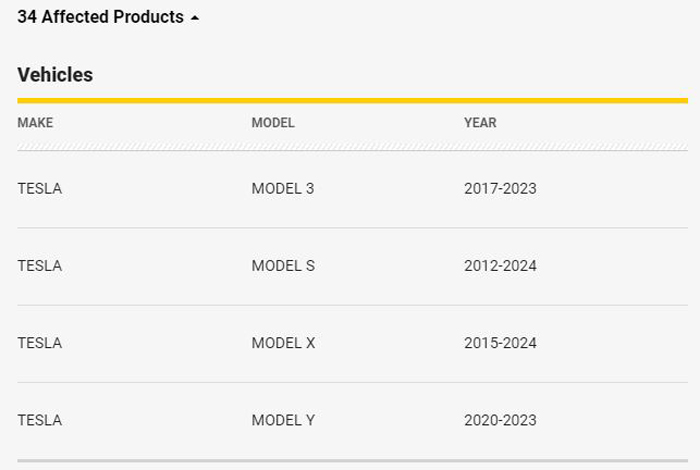
Task: Click the MAKE column header
Action: click(35, 123)
